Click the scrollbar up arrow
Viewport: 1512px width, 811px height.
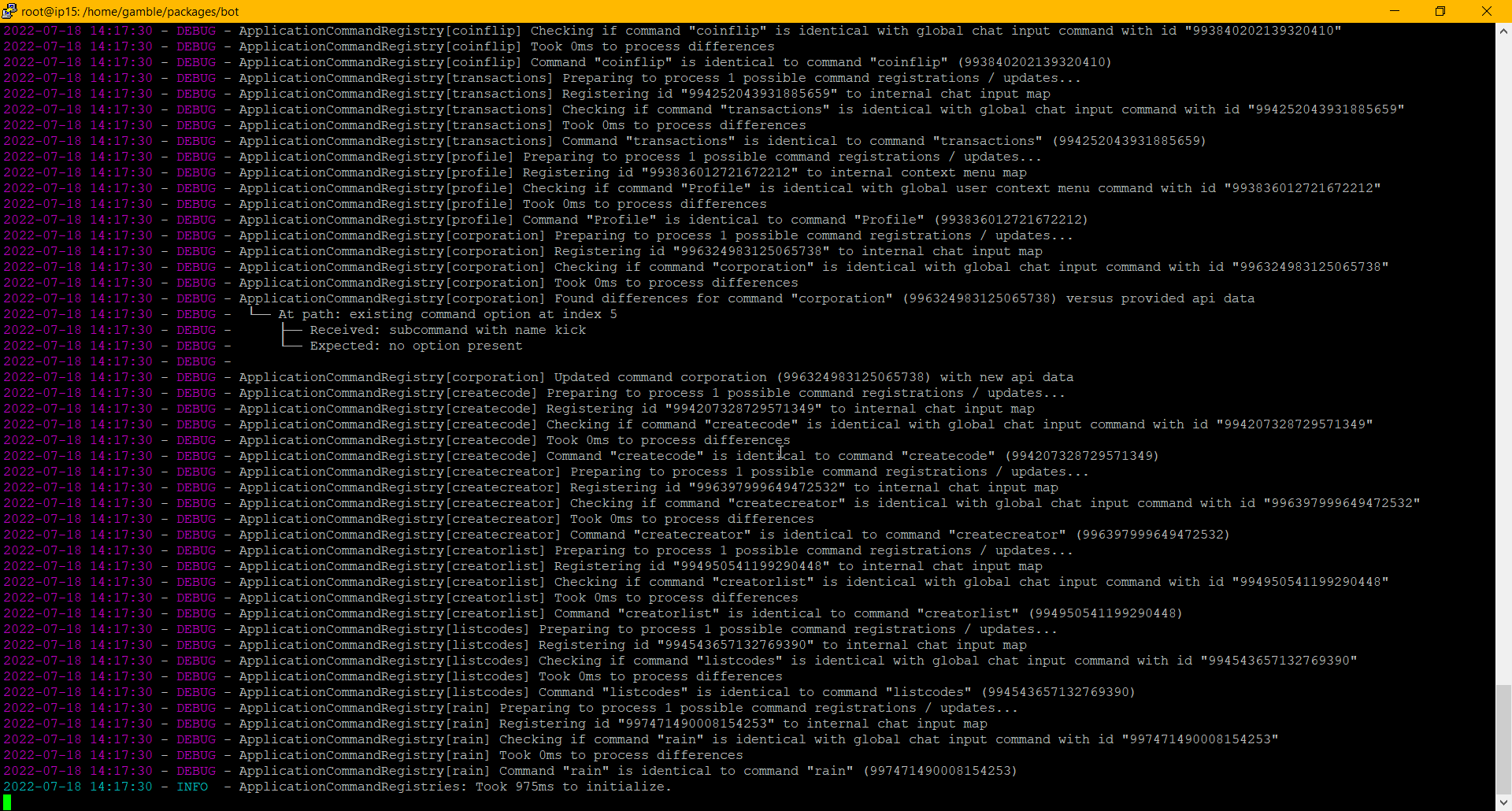(1503, 31)
